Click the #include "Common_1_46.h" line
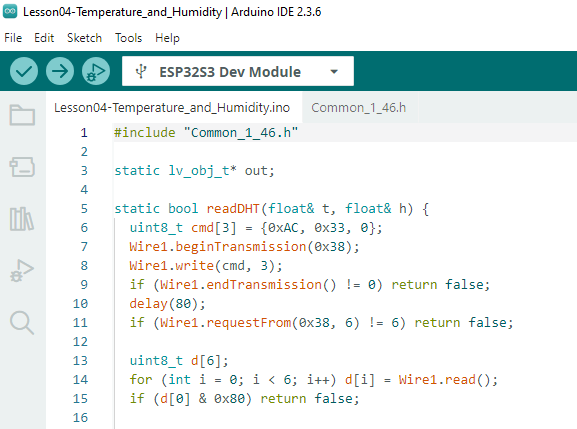 [x=206, y=132]
